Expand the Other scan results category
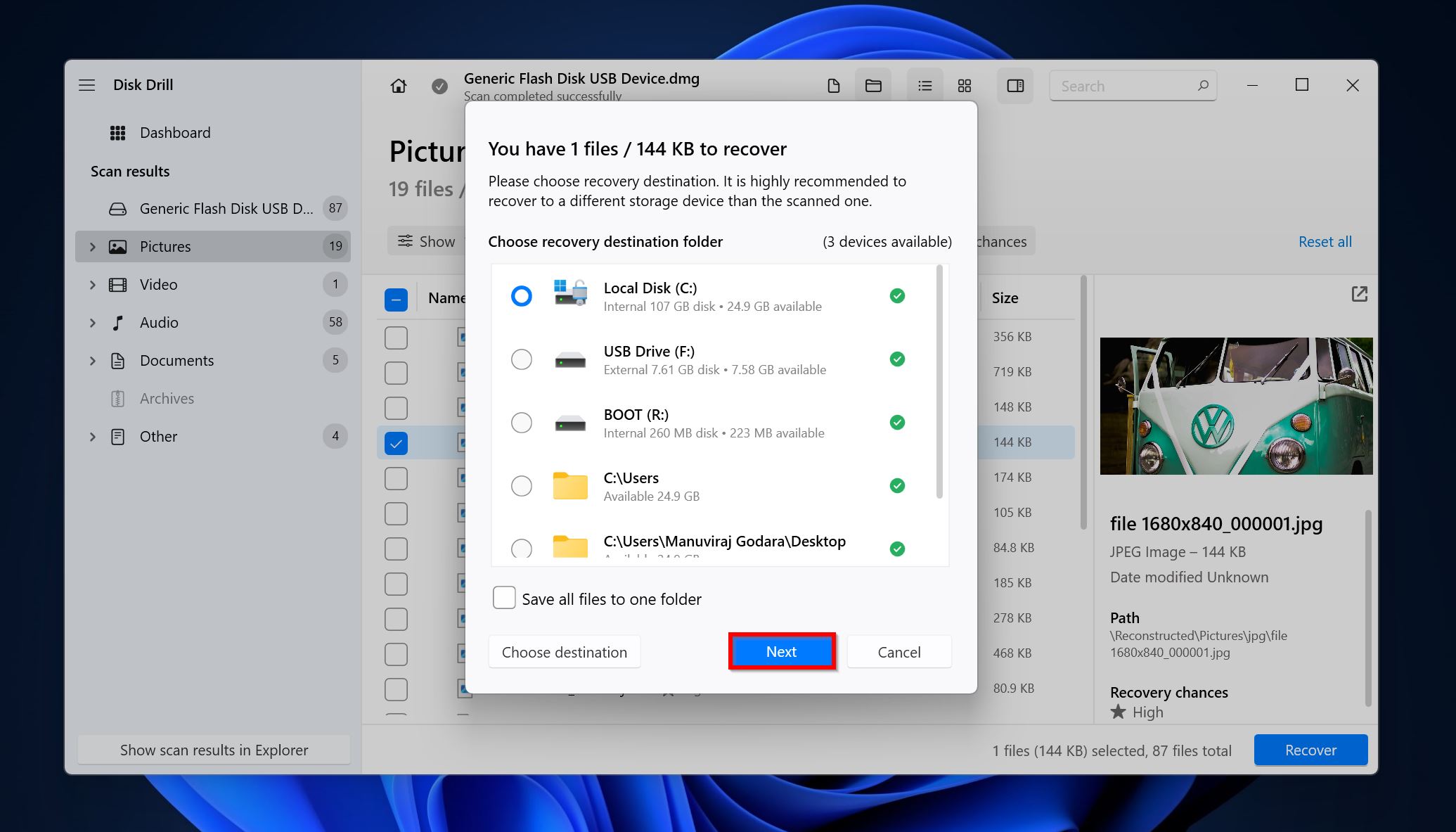Screen dimensions: 1456x832 (92, 436)
